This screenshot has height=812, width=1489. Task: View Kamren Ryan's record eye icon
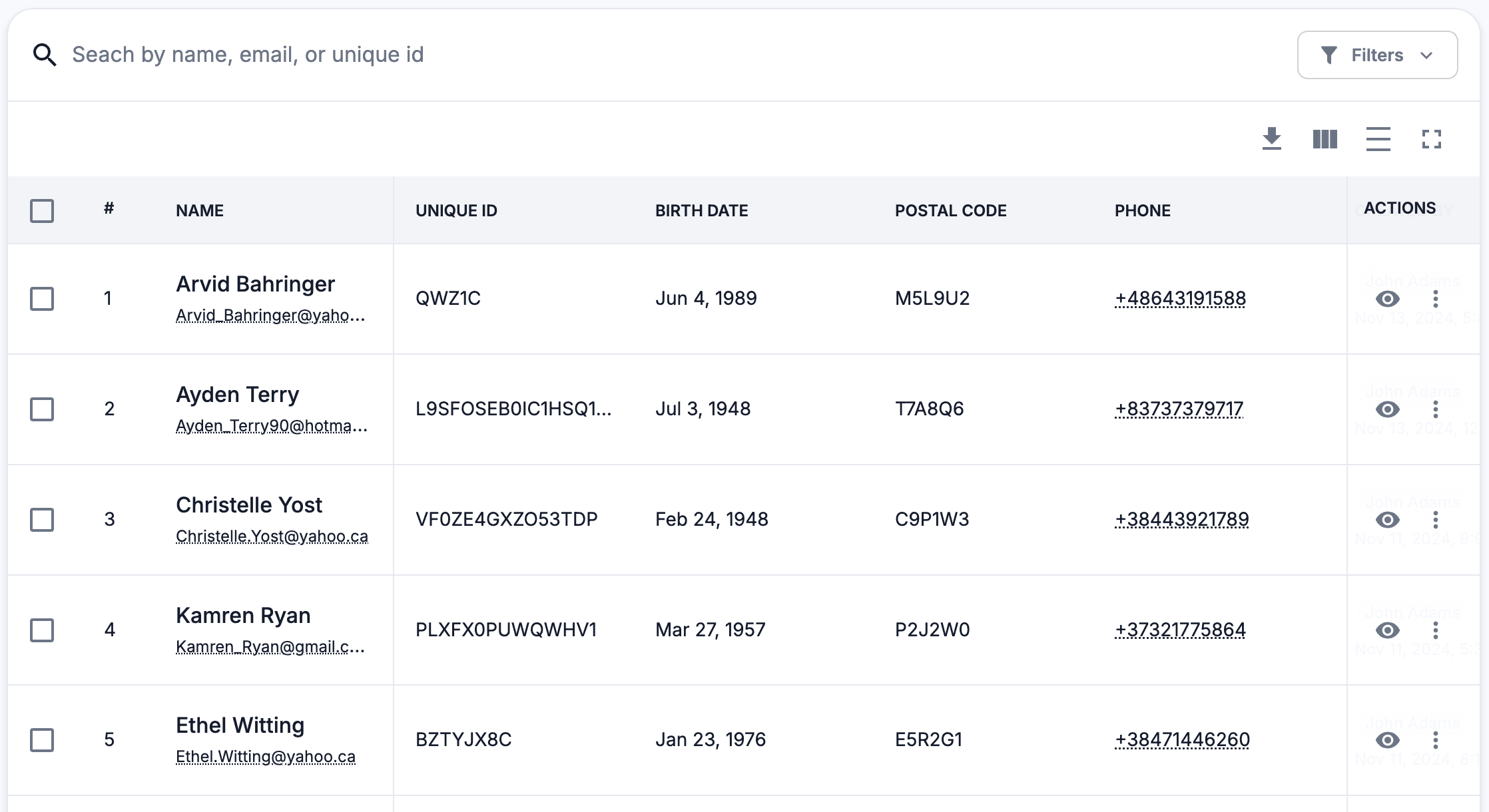click(x=1387, y=630)
